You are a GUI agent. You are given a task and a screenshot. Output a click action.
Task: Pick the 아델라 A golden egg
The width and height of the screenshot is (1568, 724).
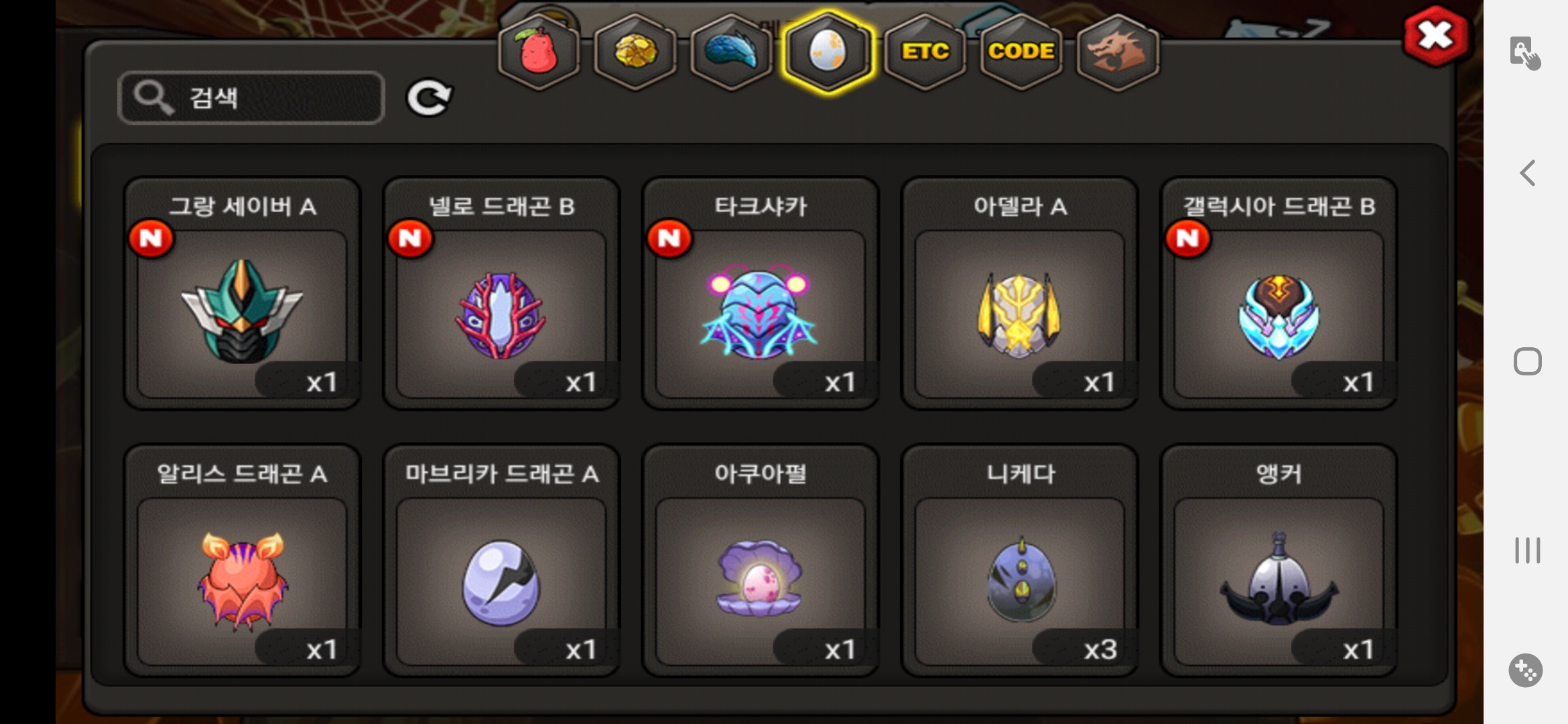coord(1020,293)
